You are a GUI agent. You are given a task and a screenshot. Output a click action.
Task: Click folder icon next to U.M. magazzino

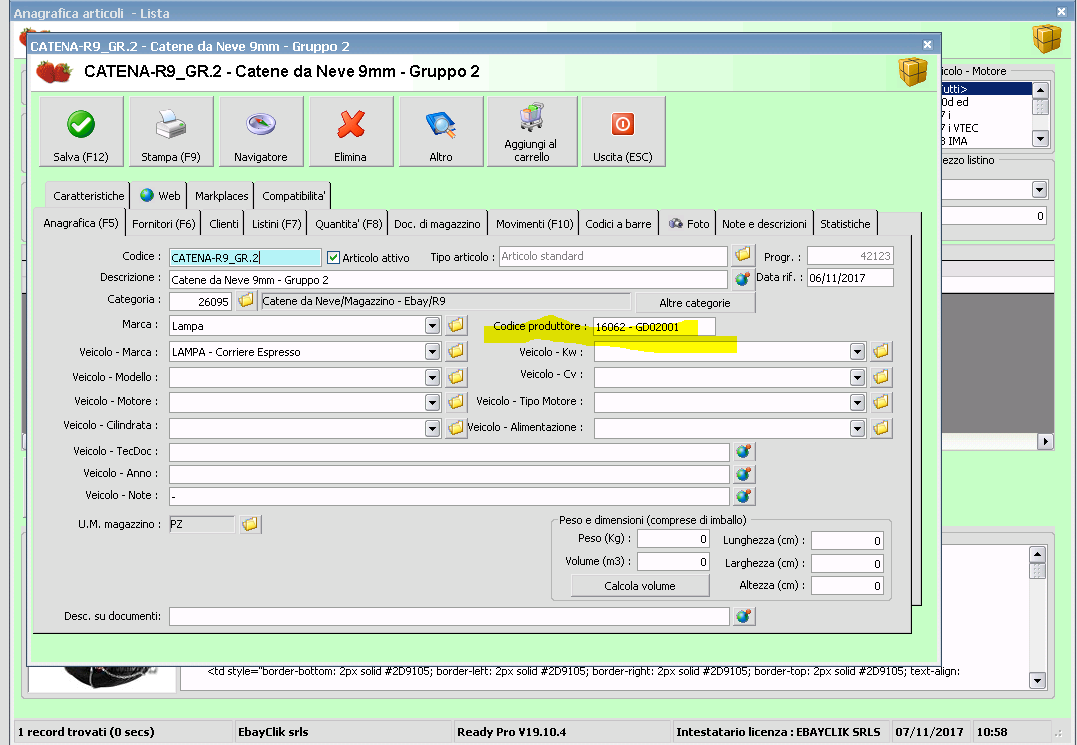(250, 524)
